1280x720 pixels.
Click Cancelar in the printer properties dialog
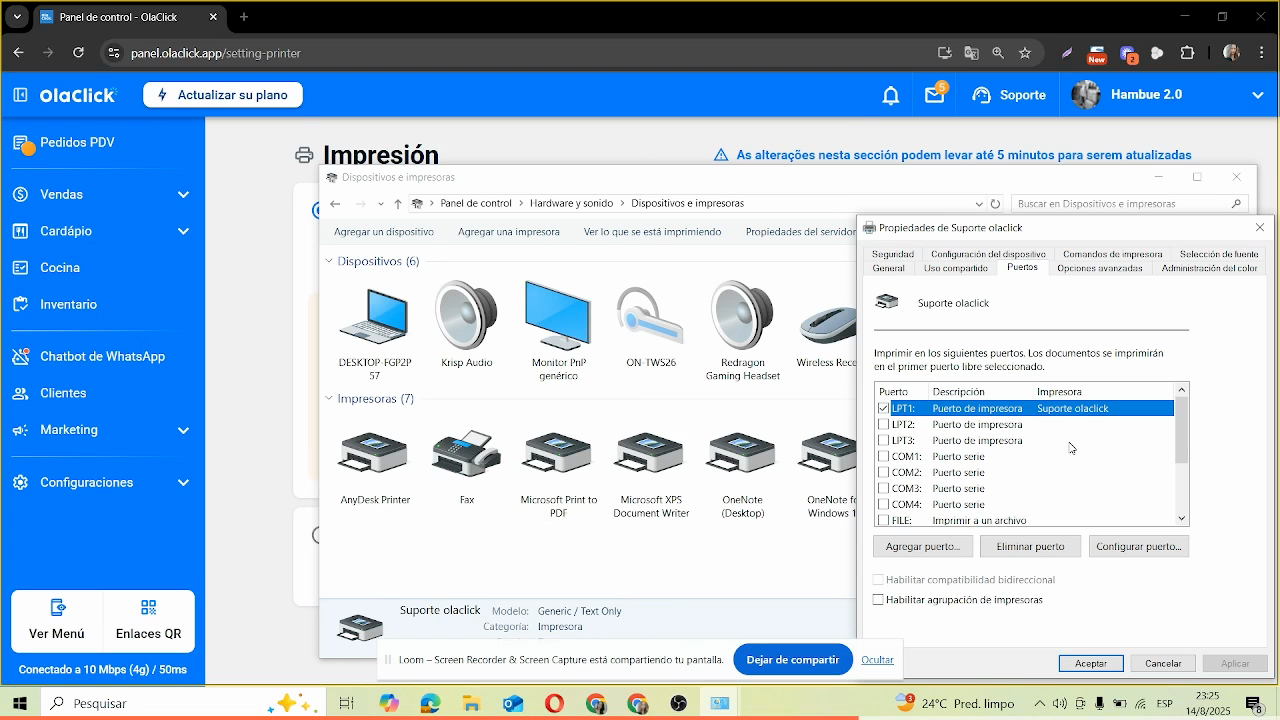pos(1163,663)
